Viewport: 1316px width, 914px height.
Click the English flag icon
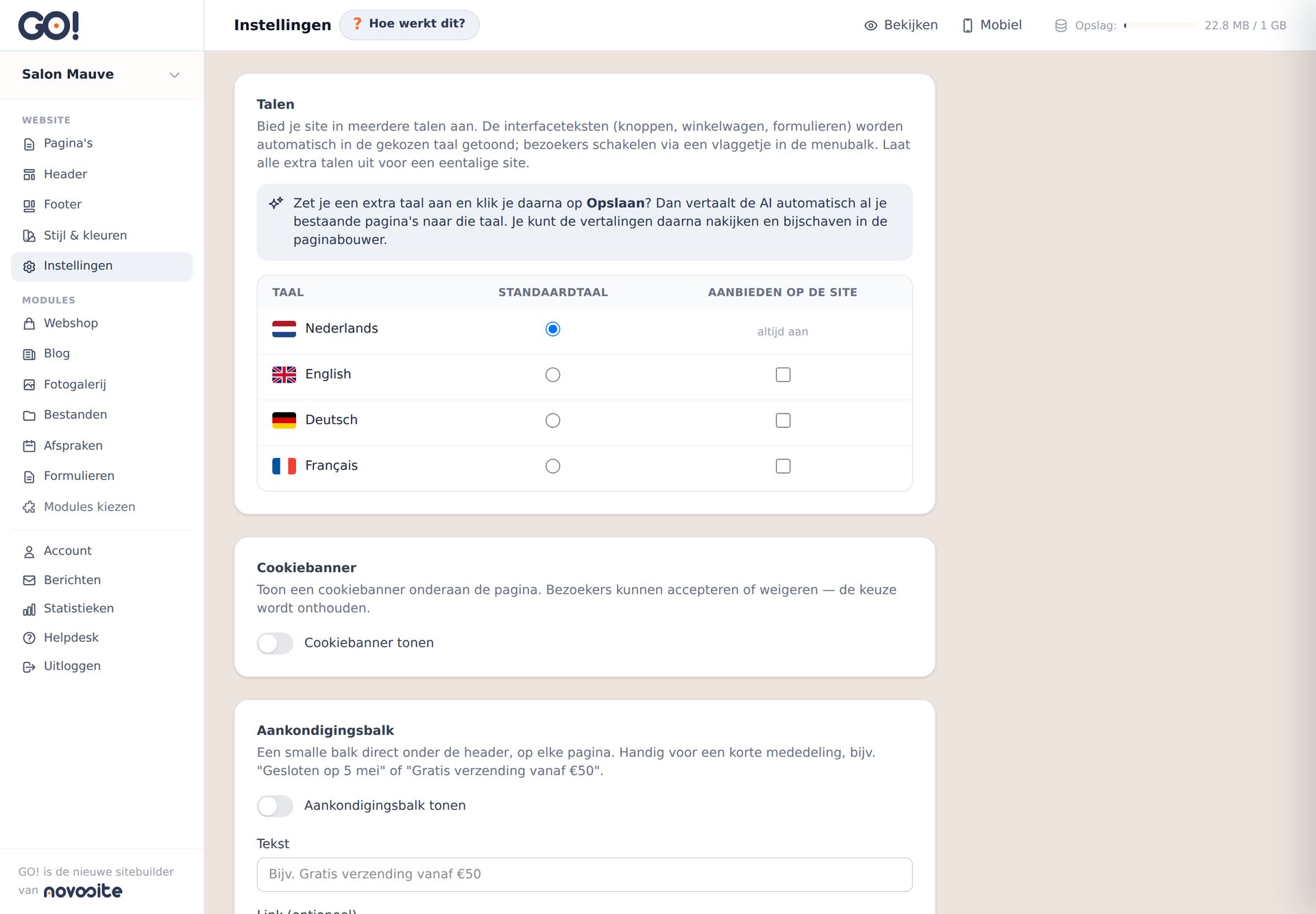point(284,374)
